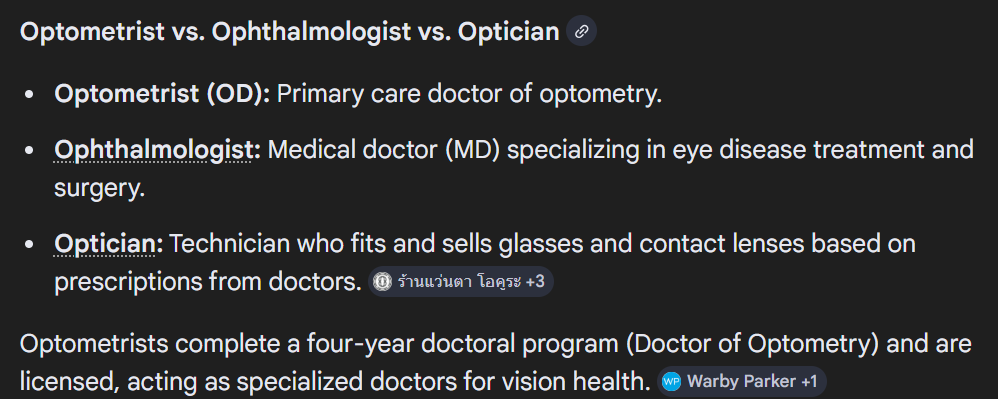Expand the +3 additional sources count
Image resolution: width=998 pixels, height=399 pixels.
tap(535, 281)
